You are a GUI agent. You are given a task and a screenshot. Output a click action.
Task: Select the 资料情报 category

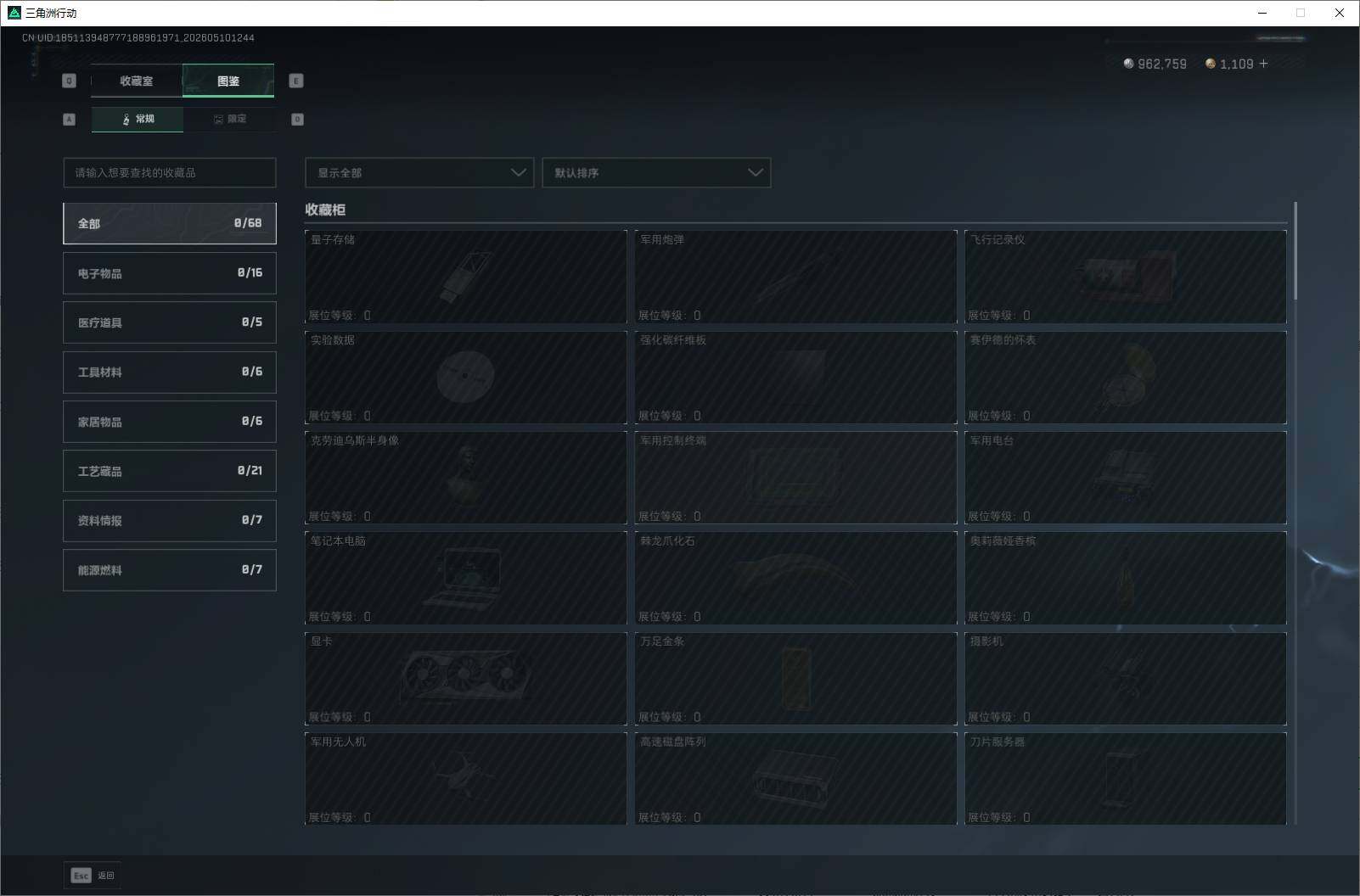(x=170, y=520)
